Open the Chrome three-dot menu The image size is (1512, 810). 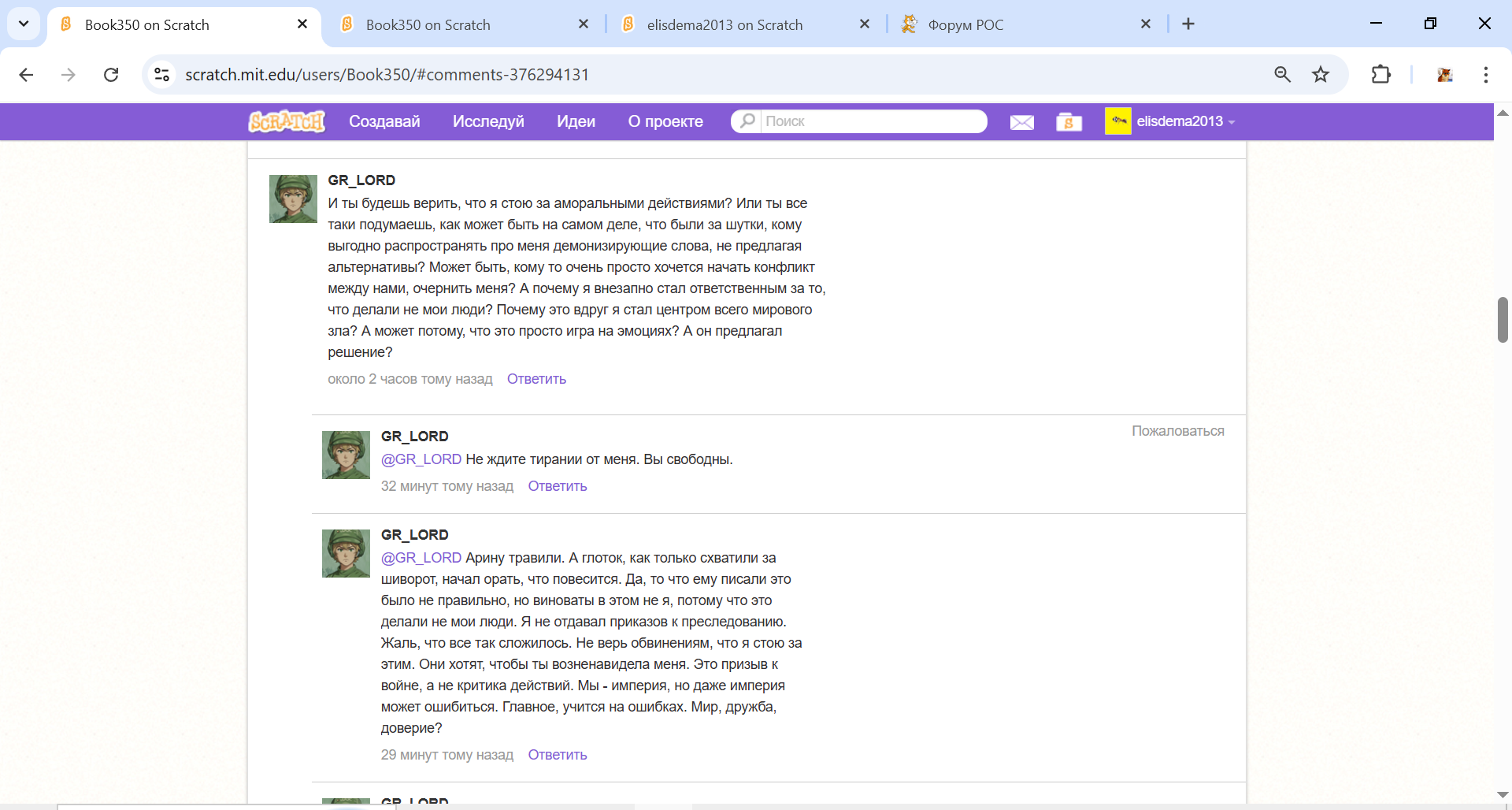(x=1485, y=75)
